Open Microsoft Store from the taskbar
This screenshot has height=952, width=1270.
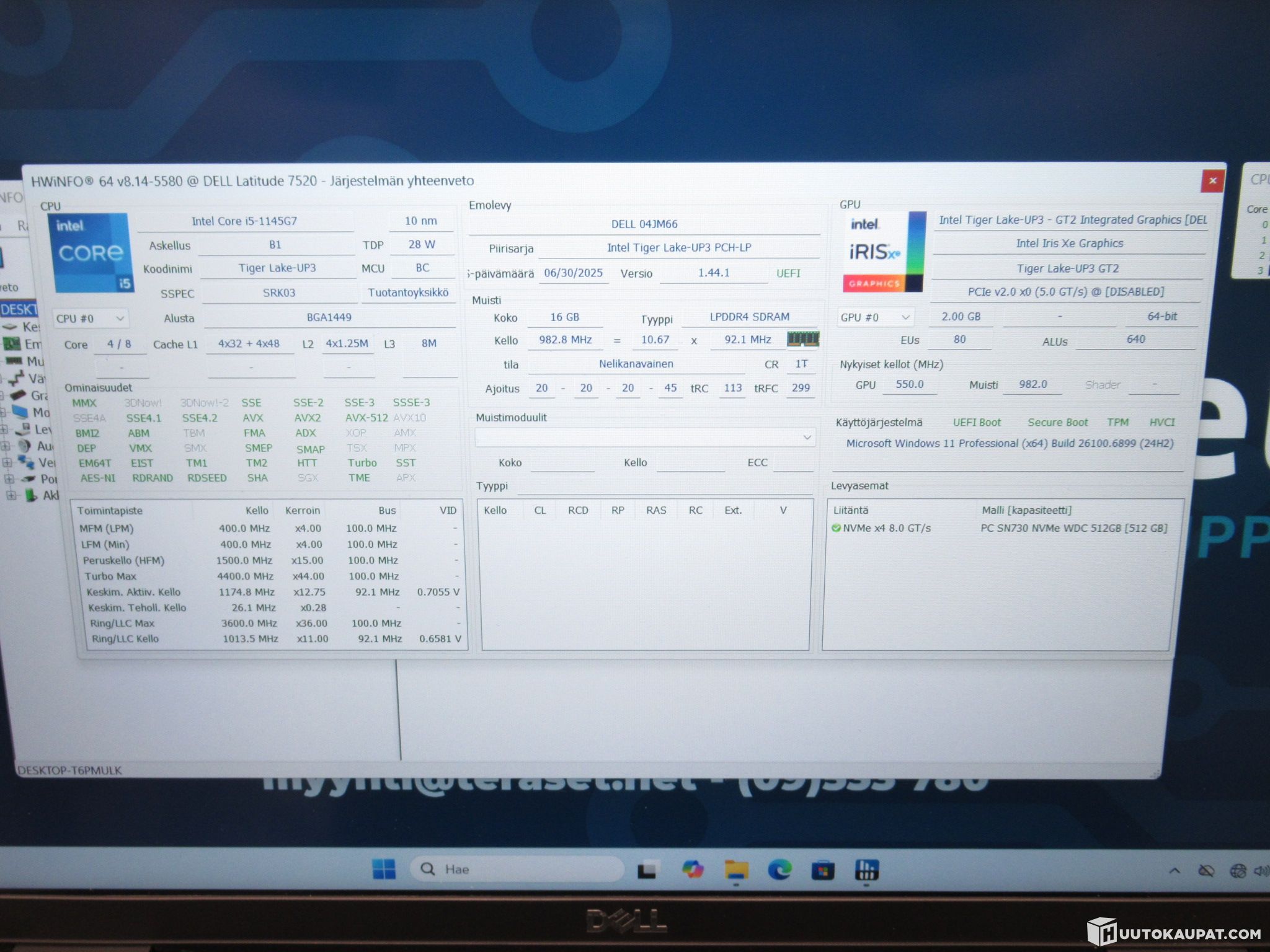[x=823, y=871]
